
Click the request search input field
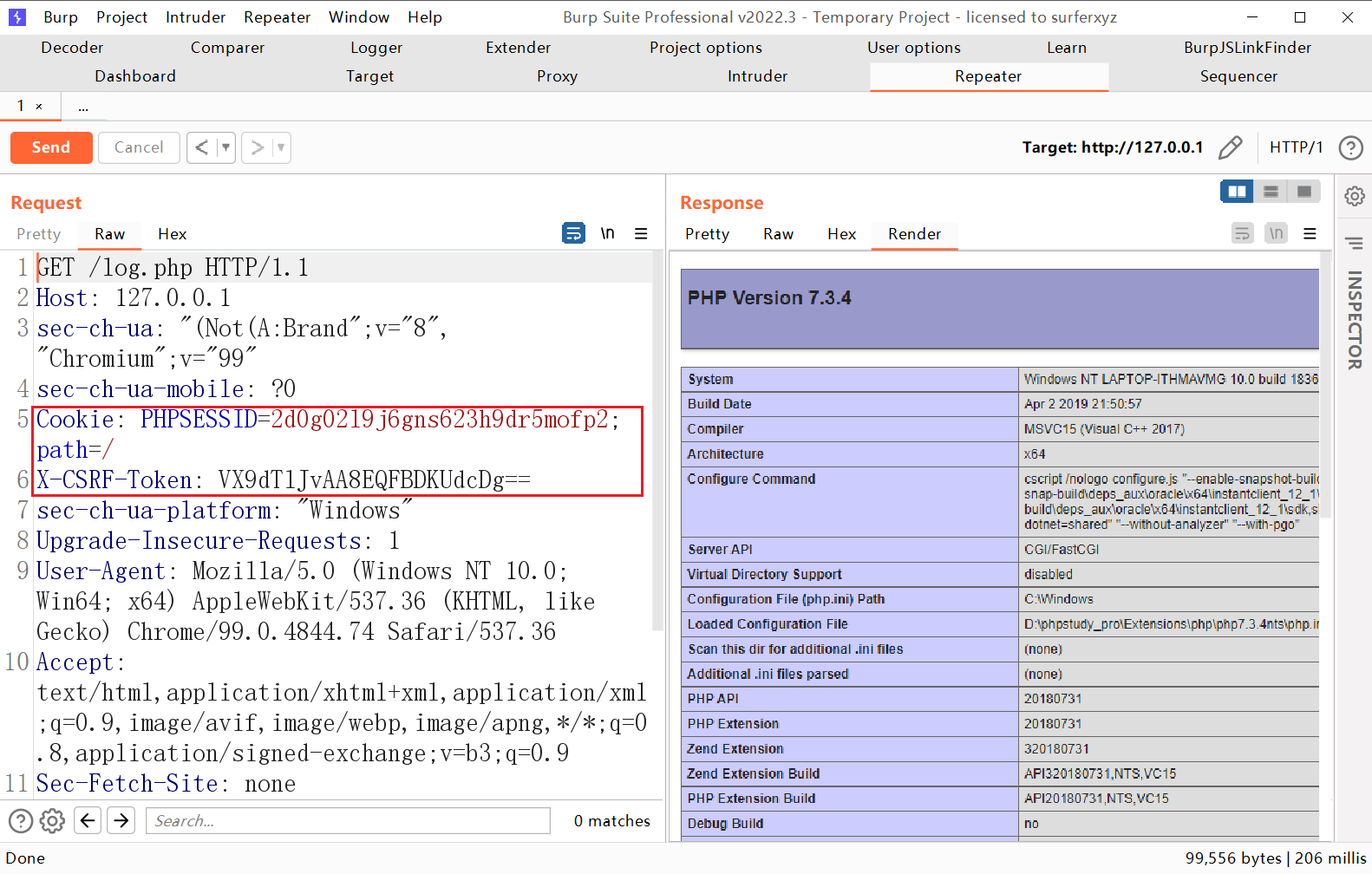click(348, 820)
